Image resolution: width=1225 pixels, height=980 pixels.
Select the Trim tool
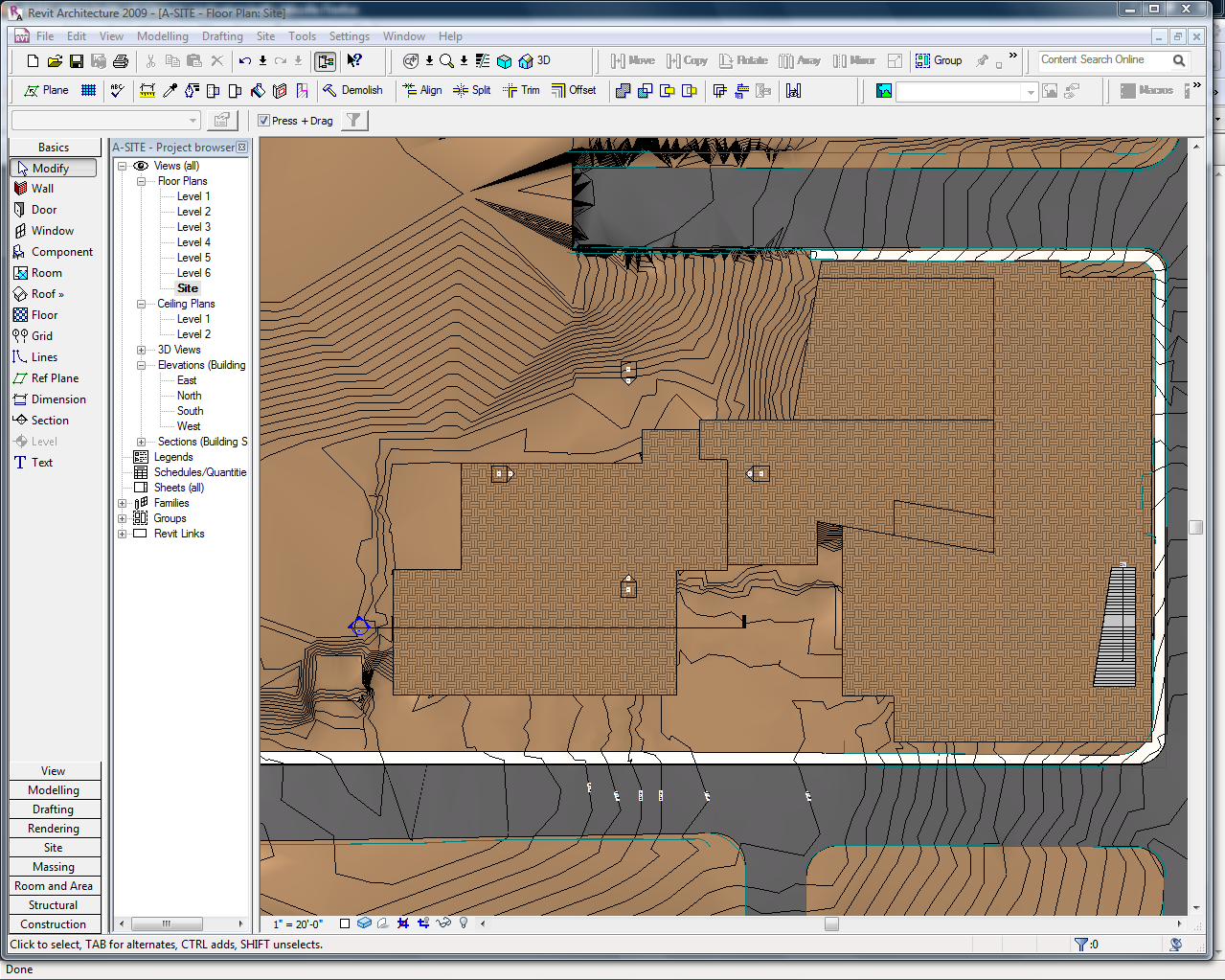pos(520,90)
